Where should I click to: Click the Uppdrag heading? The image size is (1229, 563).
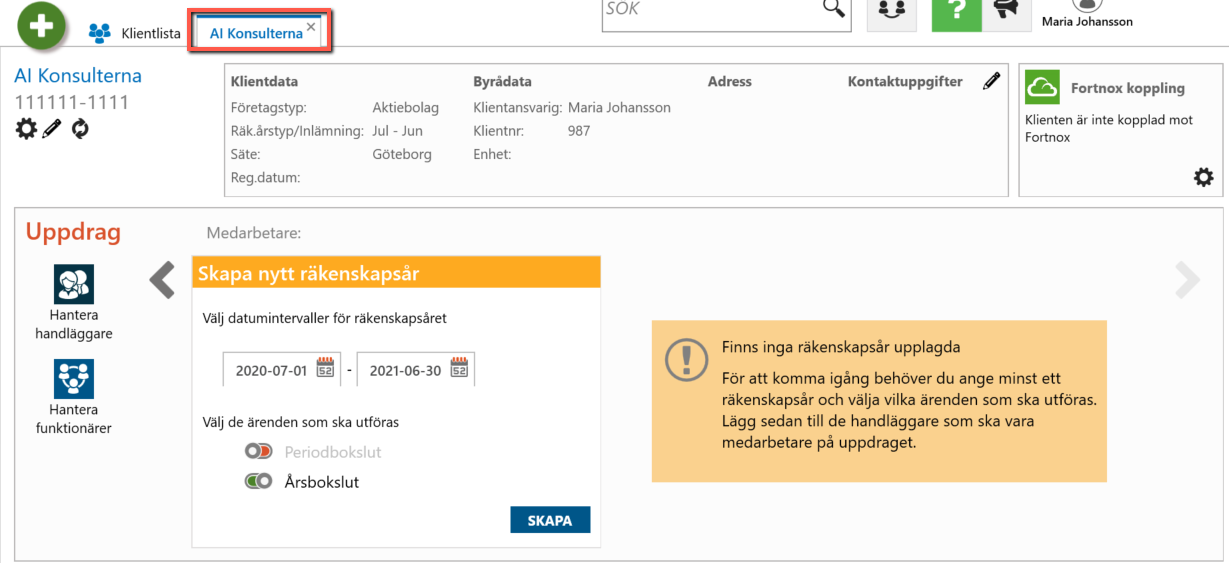73,232
